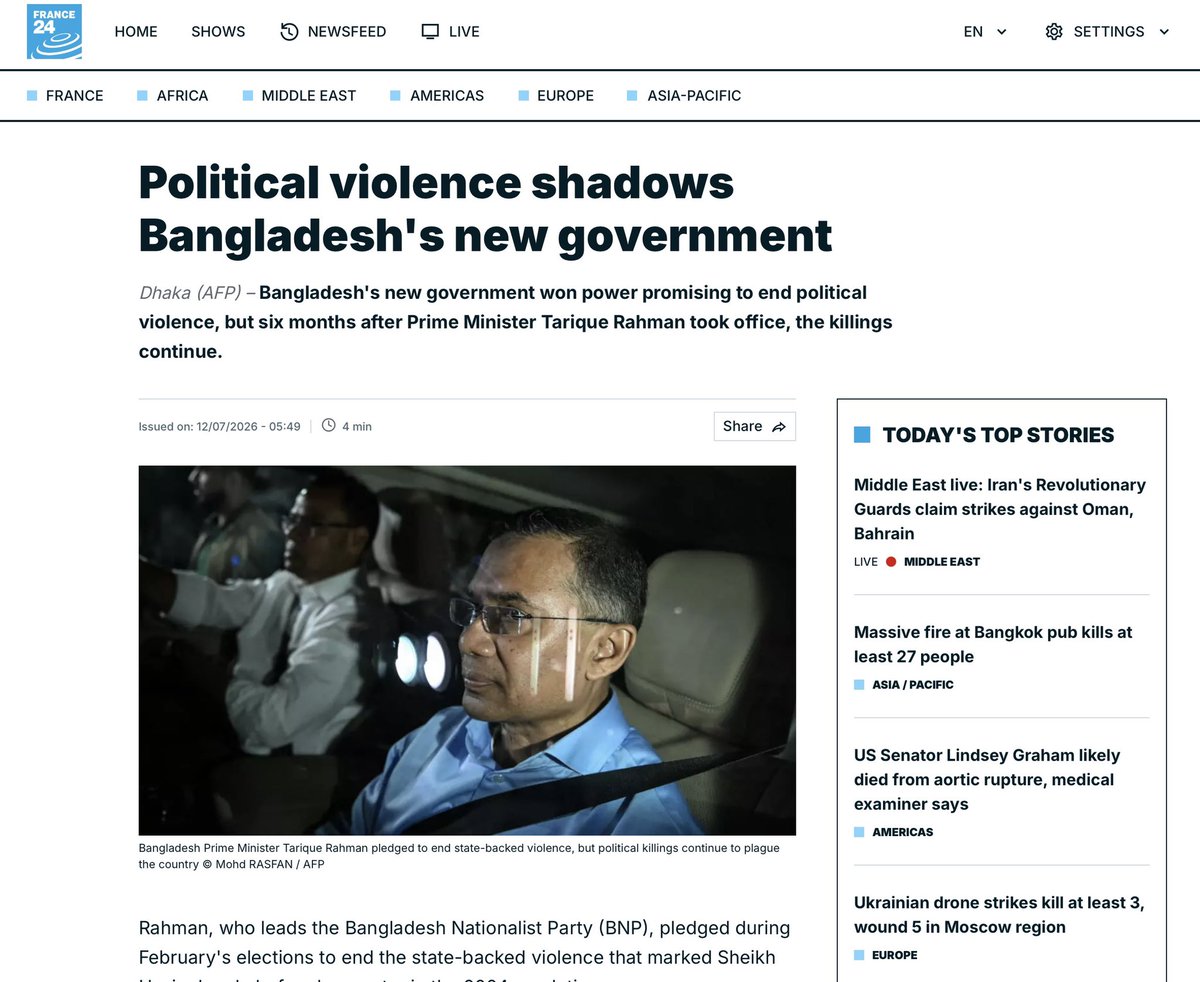Open the Asia-Pacific section tab
The image size is (1200, 982).
(684, 96)
